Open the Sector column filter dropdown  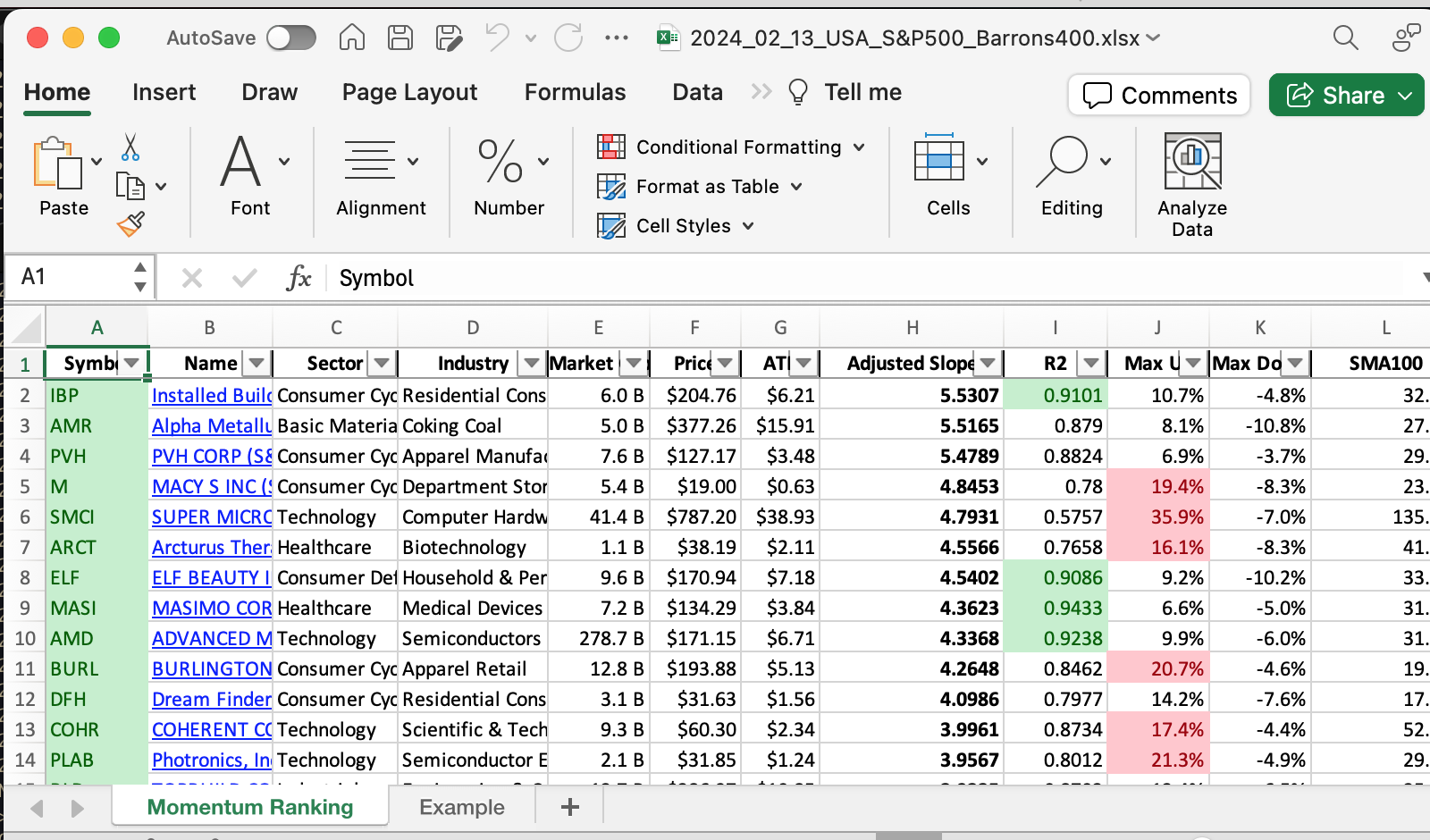[382, 363]
